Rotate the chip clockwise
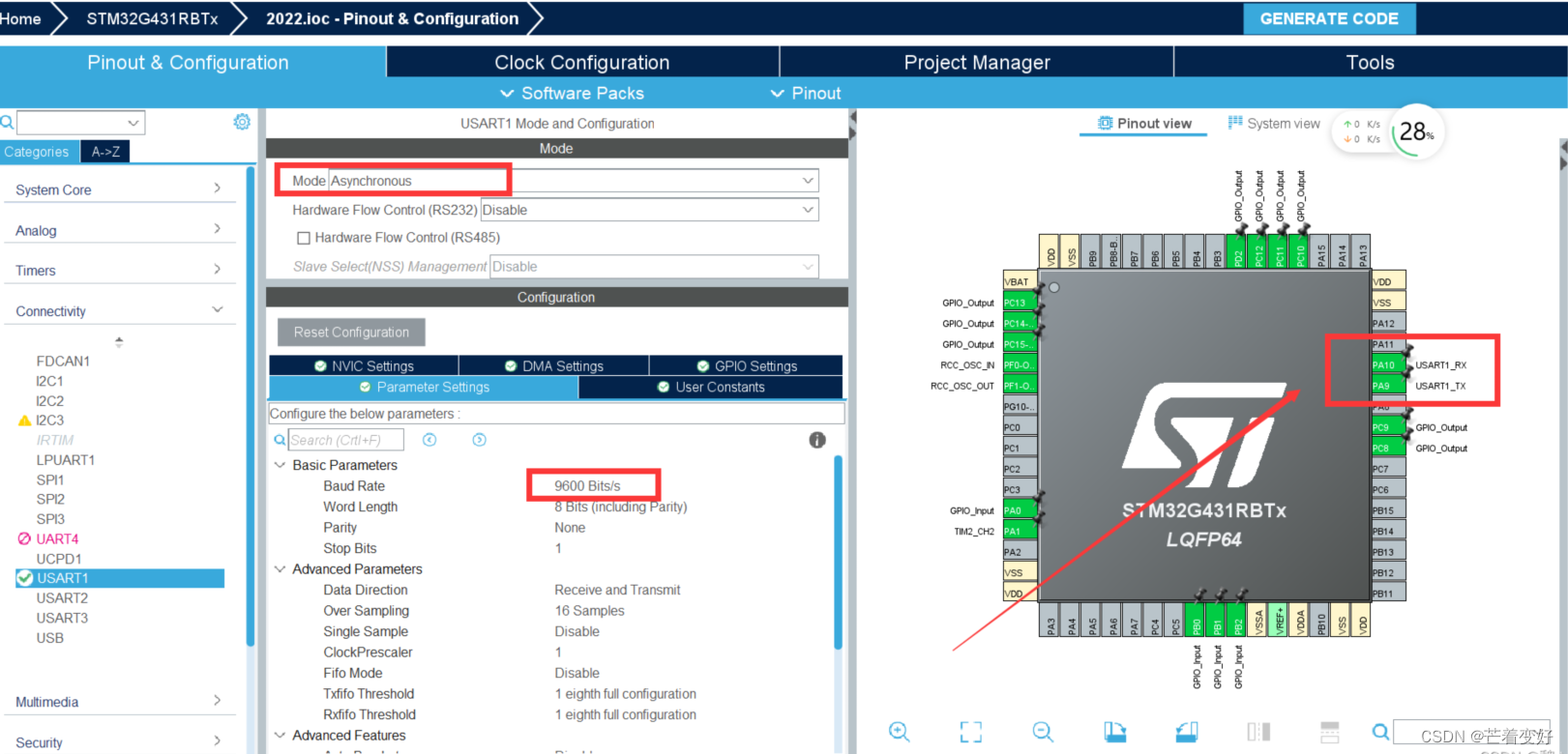The image size is (1568, 754). tap(1115, 732)
